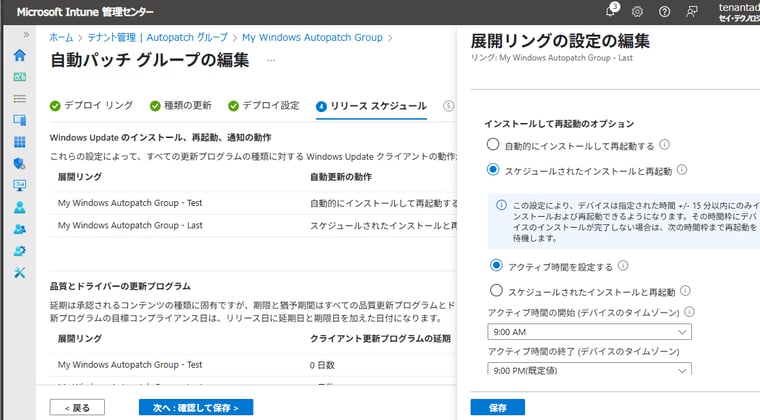The height and width of the screenshot is (420, 760).
Task: Select the リリース スケジュール step tab
Action: tap(371, 106)
